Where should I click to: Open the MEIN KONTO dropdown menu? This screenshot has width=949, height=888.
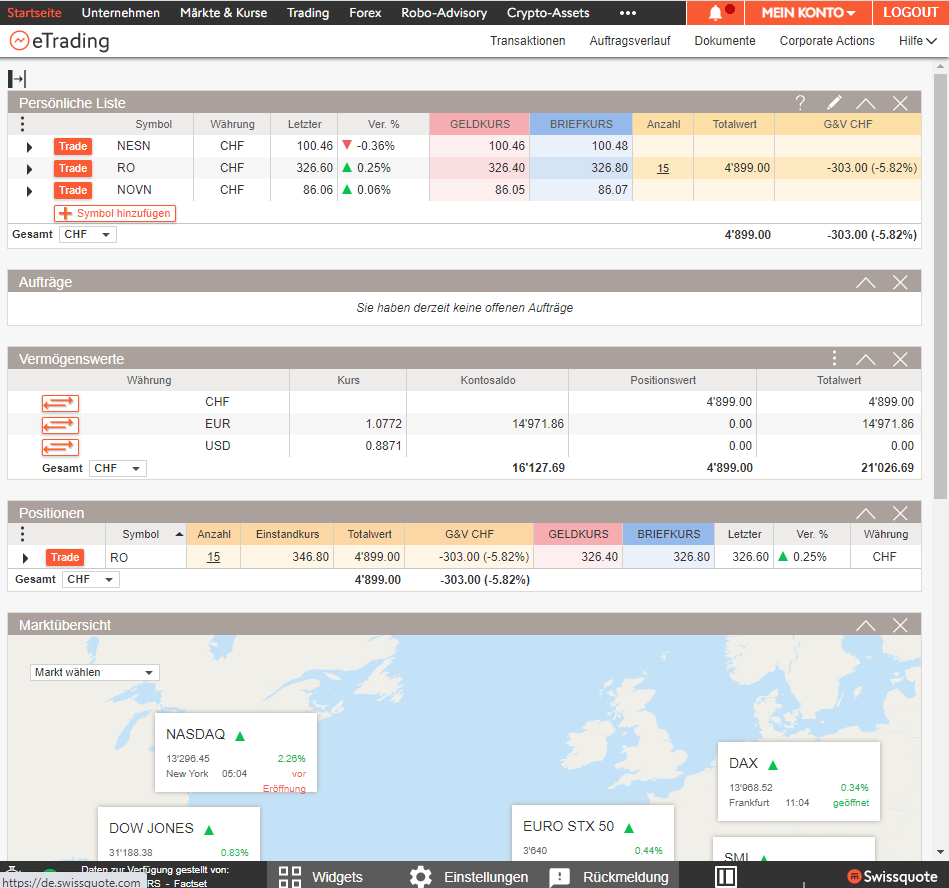tap(808, 13)
